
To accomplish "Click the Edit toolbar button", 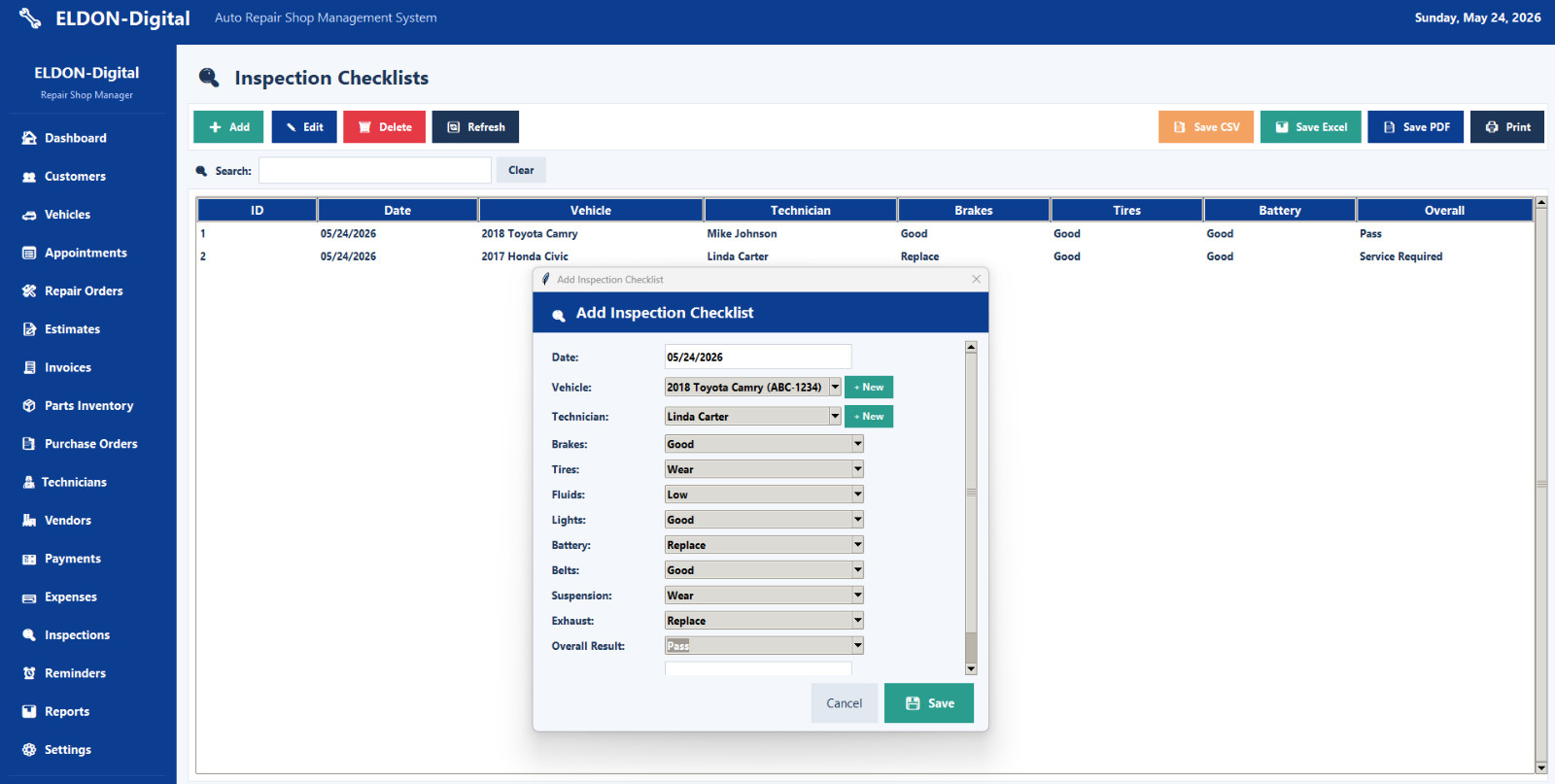I will click(304, 127).
